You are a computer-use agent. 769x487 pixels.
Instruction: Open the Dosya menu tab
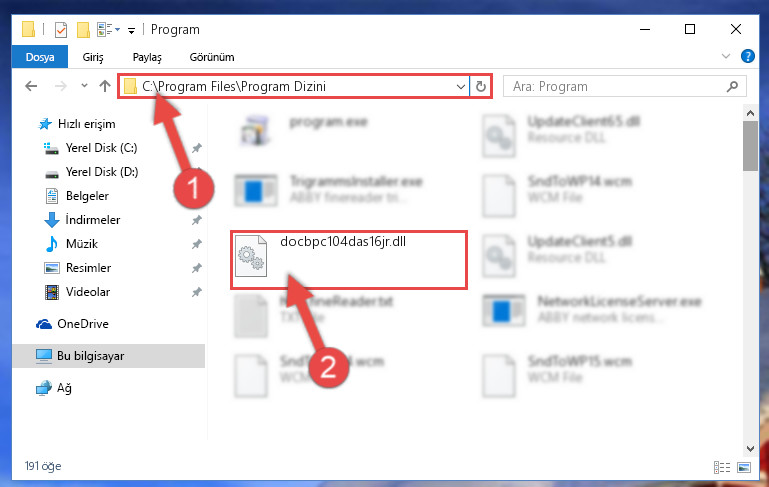[x=40, y=57]
